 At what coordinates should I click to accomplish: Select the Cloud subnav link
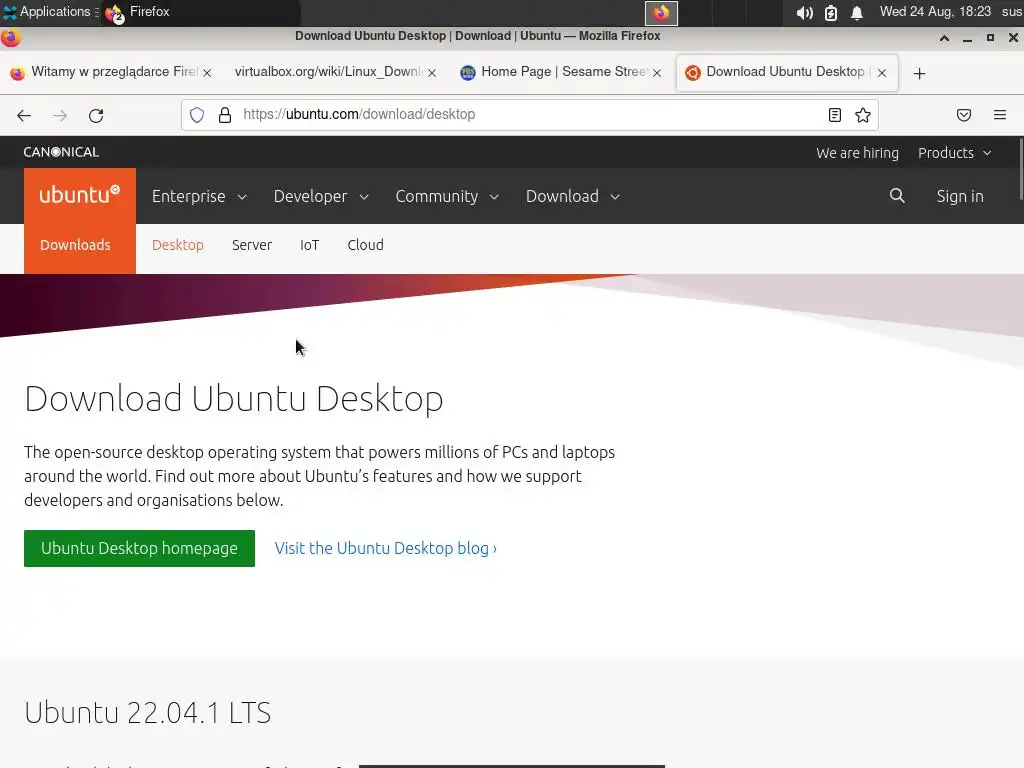click(366, 245)
